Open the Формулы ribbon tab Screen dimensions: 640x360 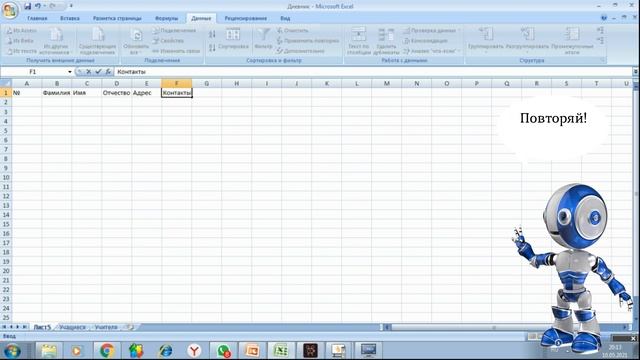(167, 18)
